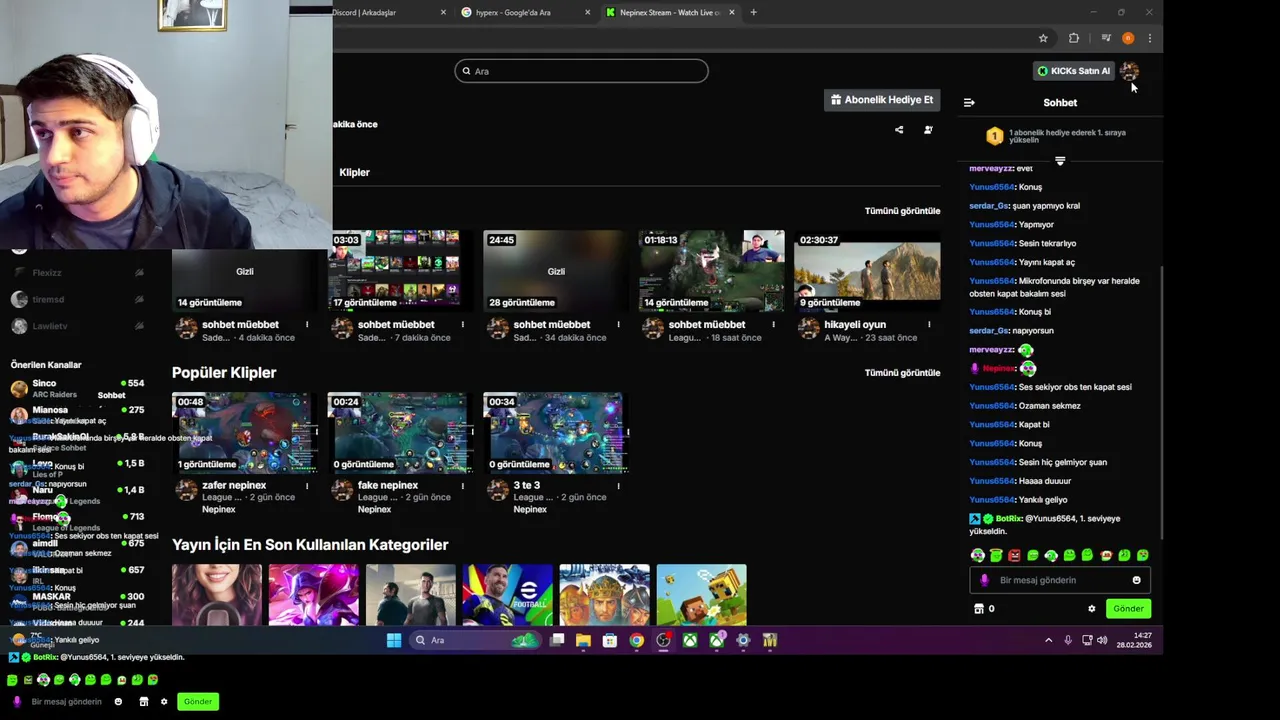Click Tümünü görüntüle beside Popüler Klipler
The image size is (1280, 720).
902,373
